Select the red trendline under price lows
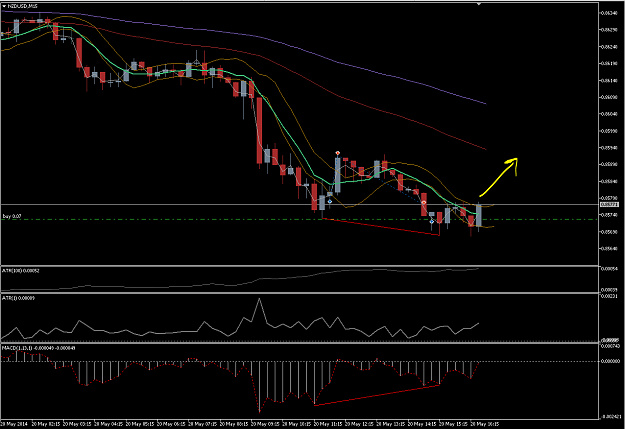 (x=381, y=227)
